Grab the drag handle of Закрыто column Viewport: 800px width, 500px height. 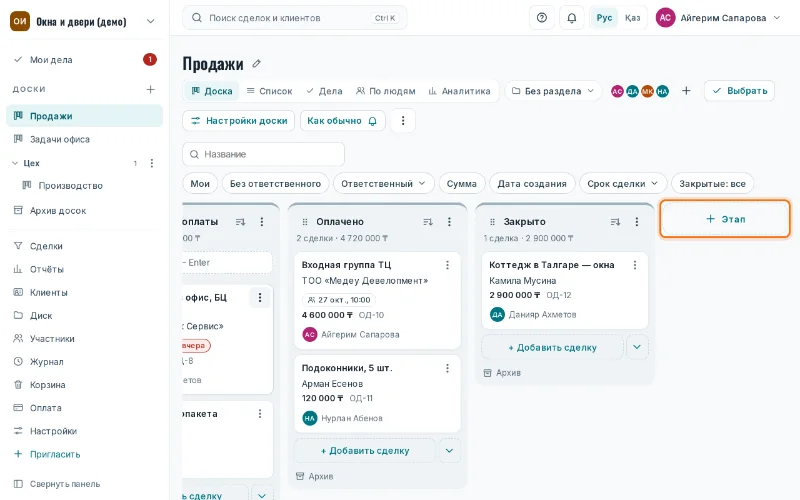pyautogui.click(x=492, y=222)
